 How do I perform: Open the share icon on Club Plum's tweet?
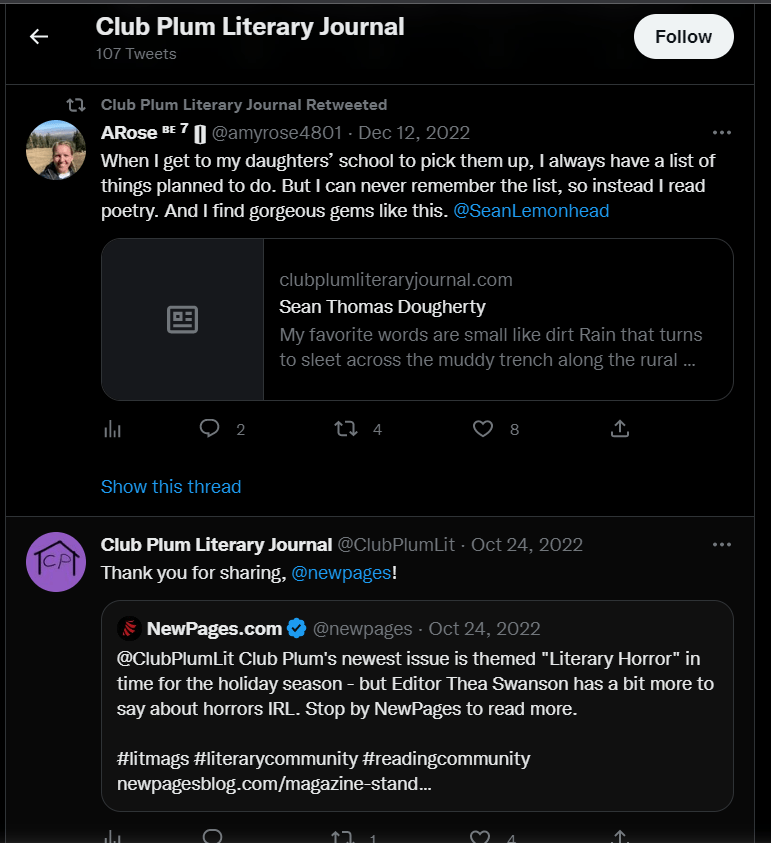tap(619, 836)
